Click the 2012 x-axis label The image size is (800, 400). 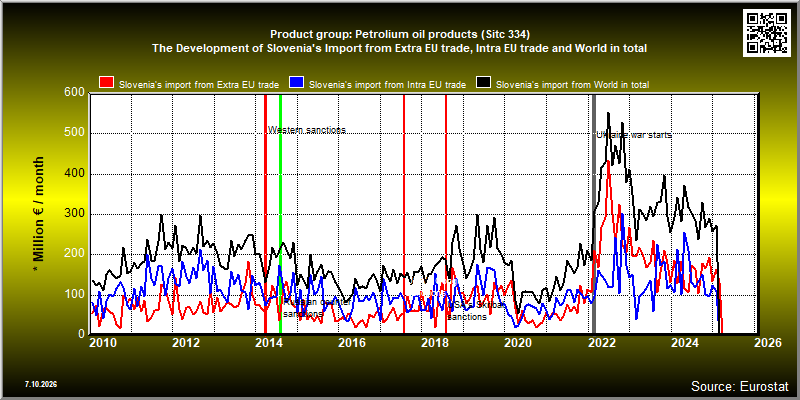tap(185, 343)
